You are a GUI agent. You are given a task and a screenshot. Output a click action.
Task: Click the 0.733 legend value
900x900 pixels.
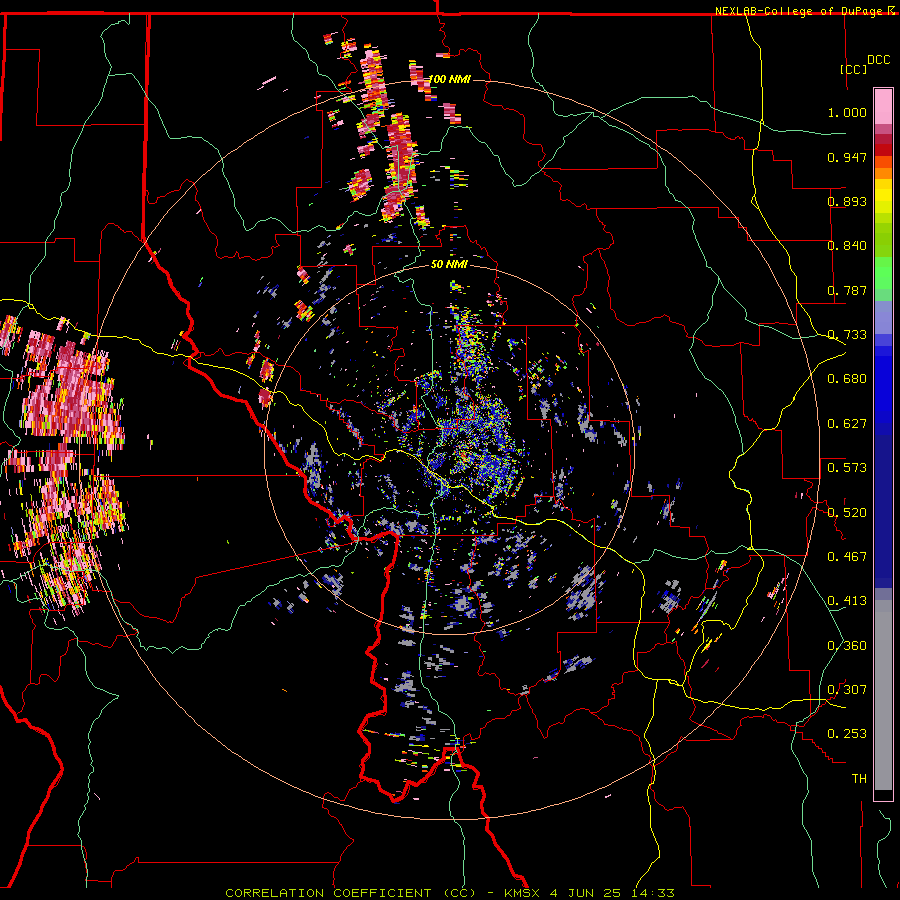(847, 335)
